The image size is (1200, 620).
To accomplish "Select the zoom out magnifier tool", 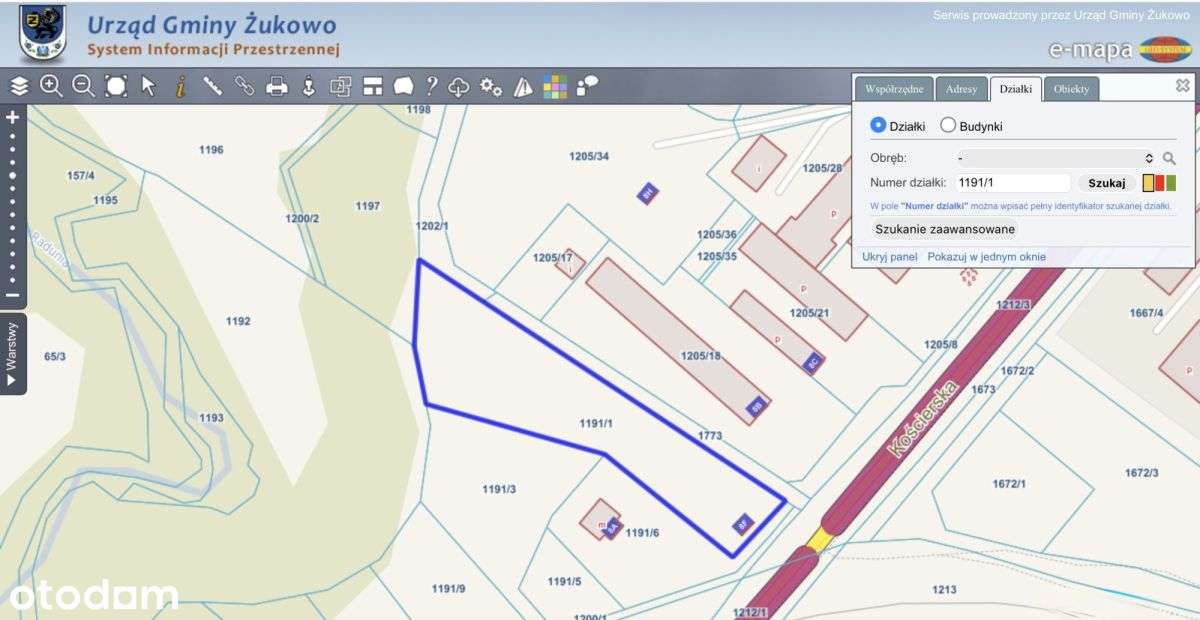I will pos(84,86).
